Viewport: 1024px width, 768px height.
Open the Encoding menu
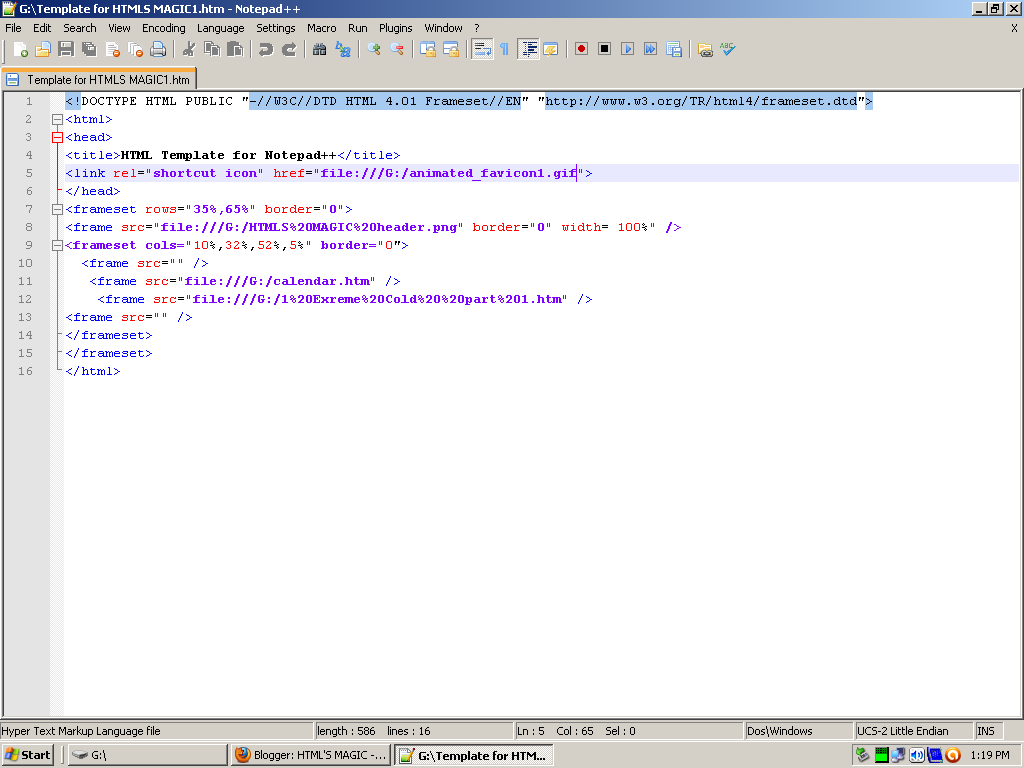[163, 28]
